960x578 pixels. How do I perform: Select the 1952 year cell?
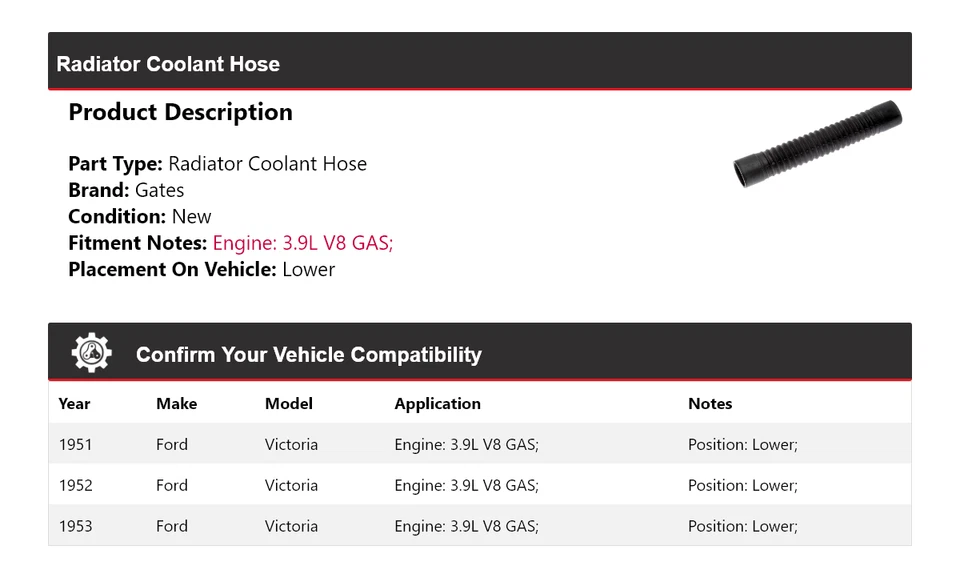[x=75, y=485]
